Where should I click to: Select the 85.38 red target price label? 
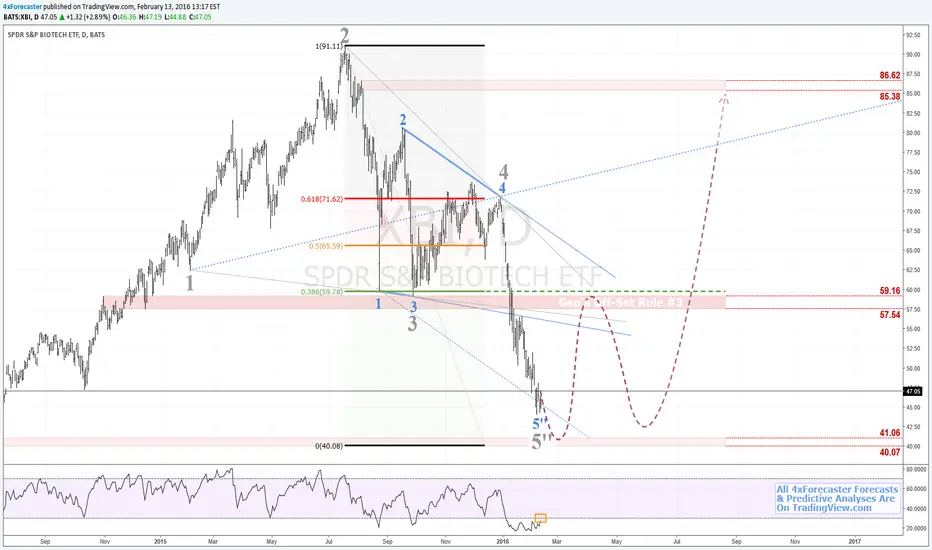click(890, 96)
